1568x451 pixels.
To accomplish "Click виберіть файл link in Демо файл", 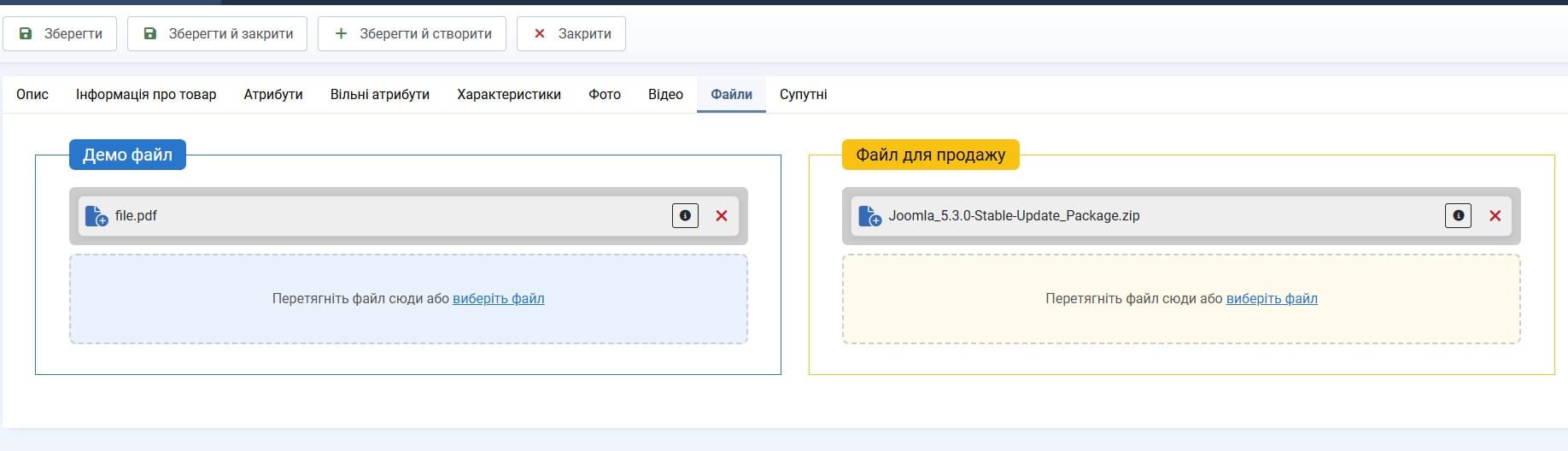I will [498, 299].
